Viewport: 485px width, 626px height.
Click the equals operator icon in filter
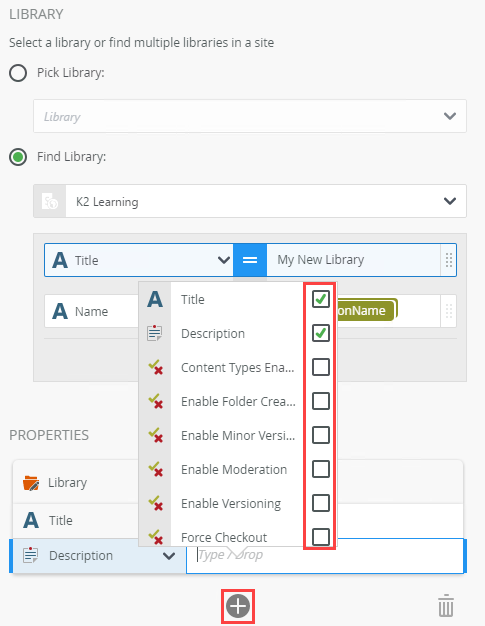coord(250,260)
